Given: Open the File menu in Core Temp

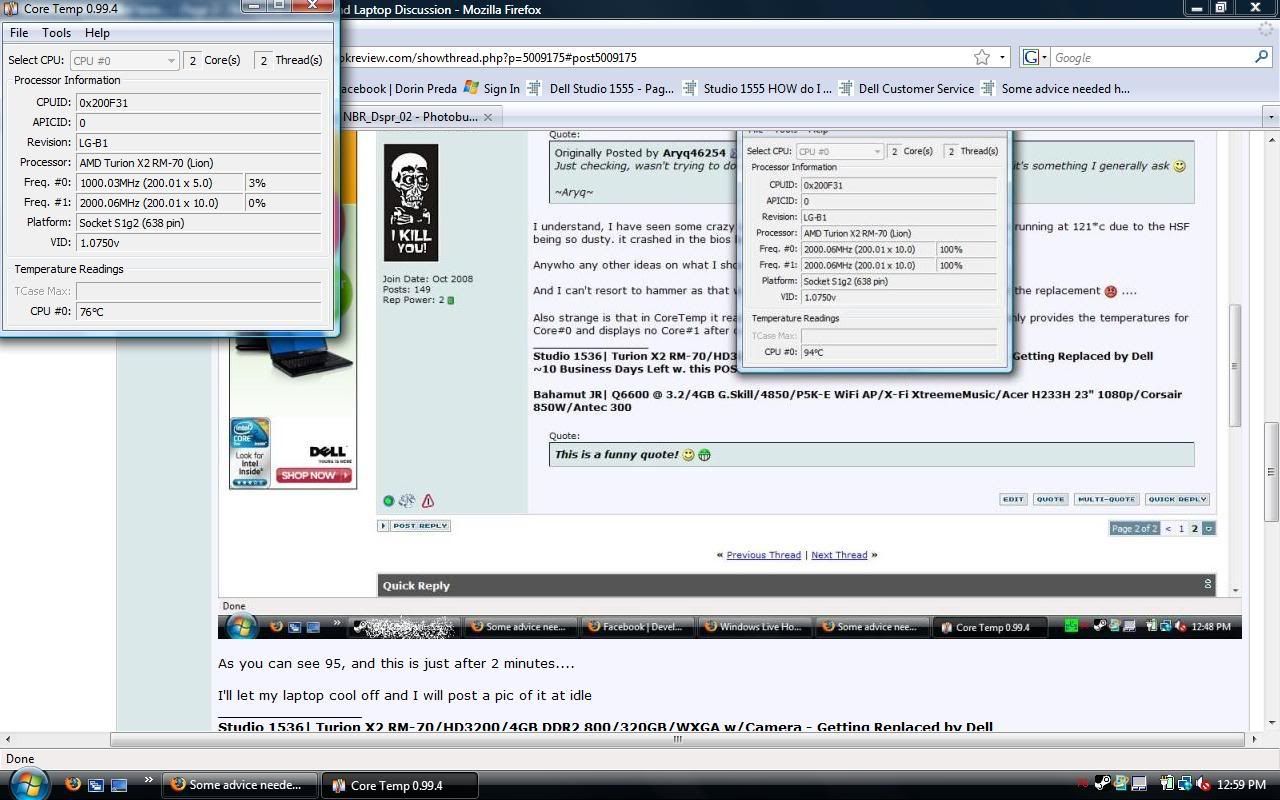Looking at the screenshot, I should (x=19, y=33).
